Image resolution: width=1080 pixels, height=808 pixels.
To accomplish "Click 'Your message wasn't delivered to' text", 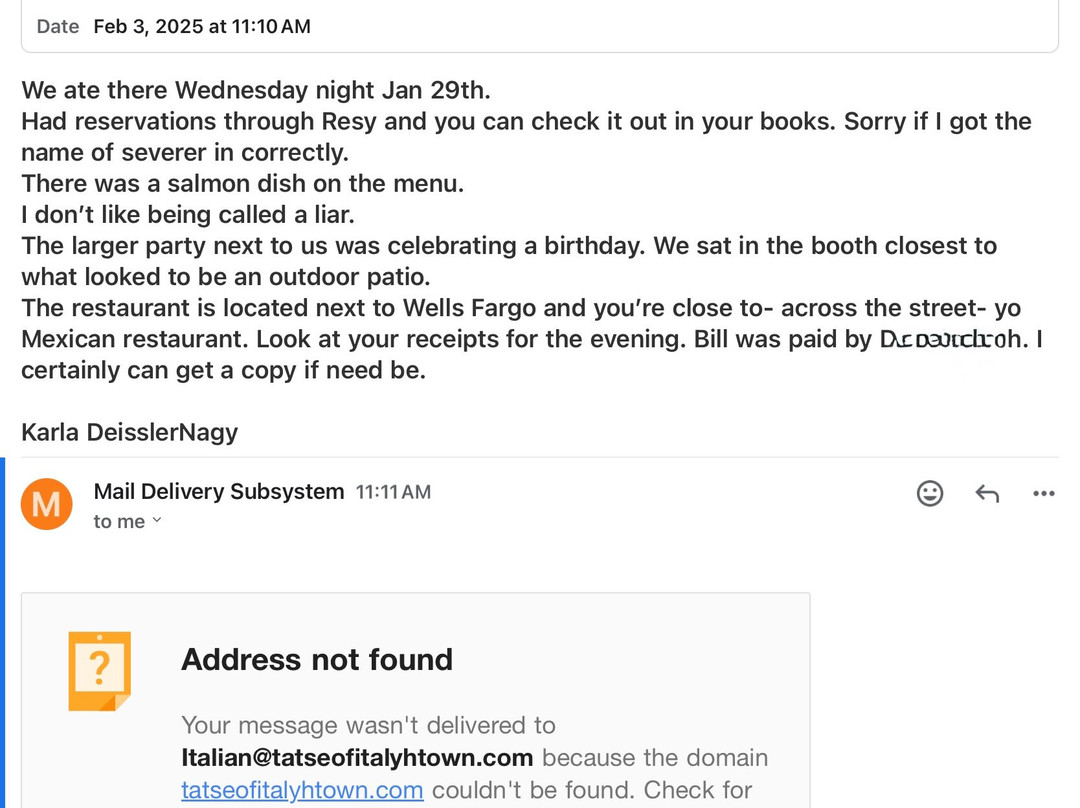I will [x=368, y=725].
